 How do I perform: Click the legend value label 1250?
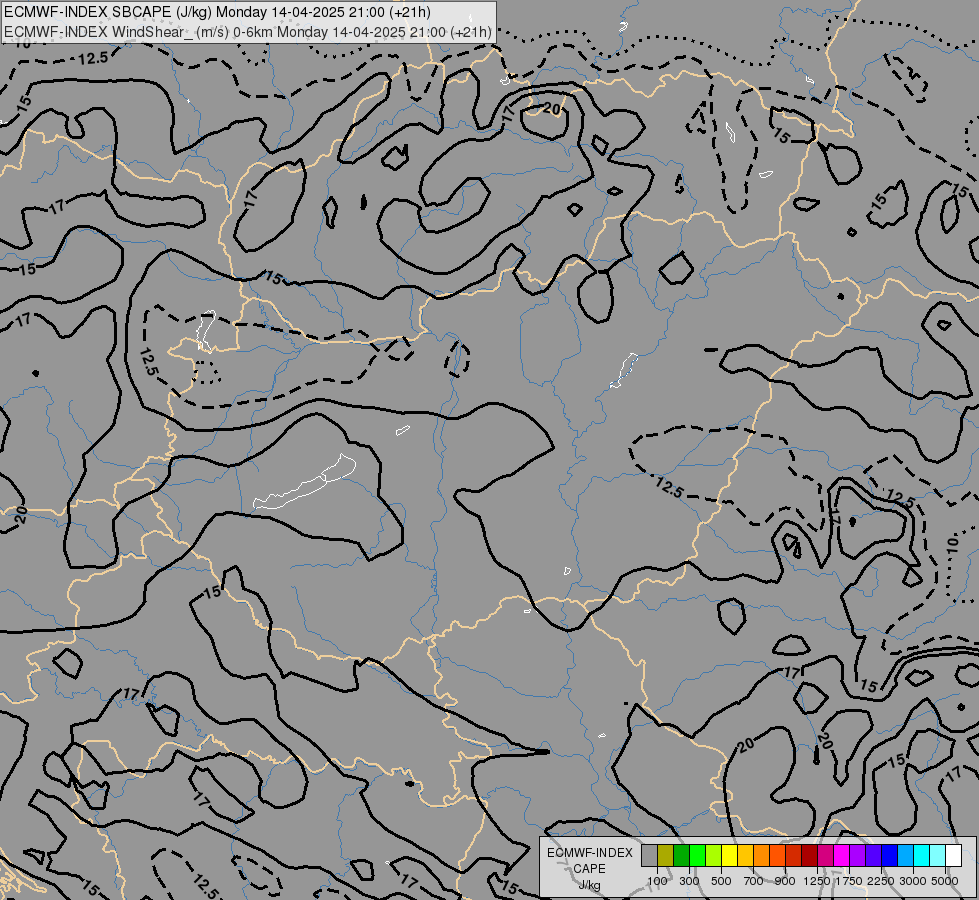pyautogui.click(x=817, y=881)
